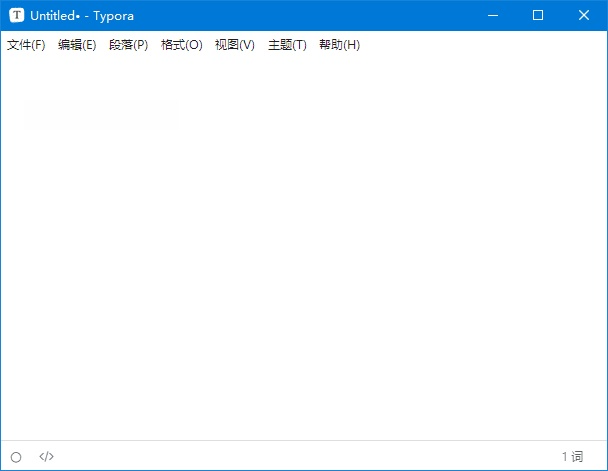Click empty status bar area beside source icon
The width and height of the screenshot is (608, 471).
coord(300,457)
